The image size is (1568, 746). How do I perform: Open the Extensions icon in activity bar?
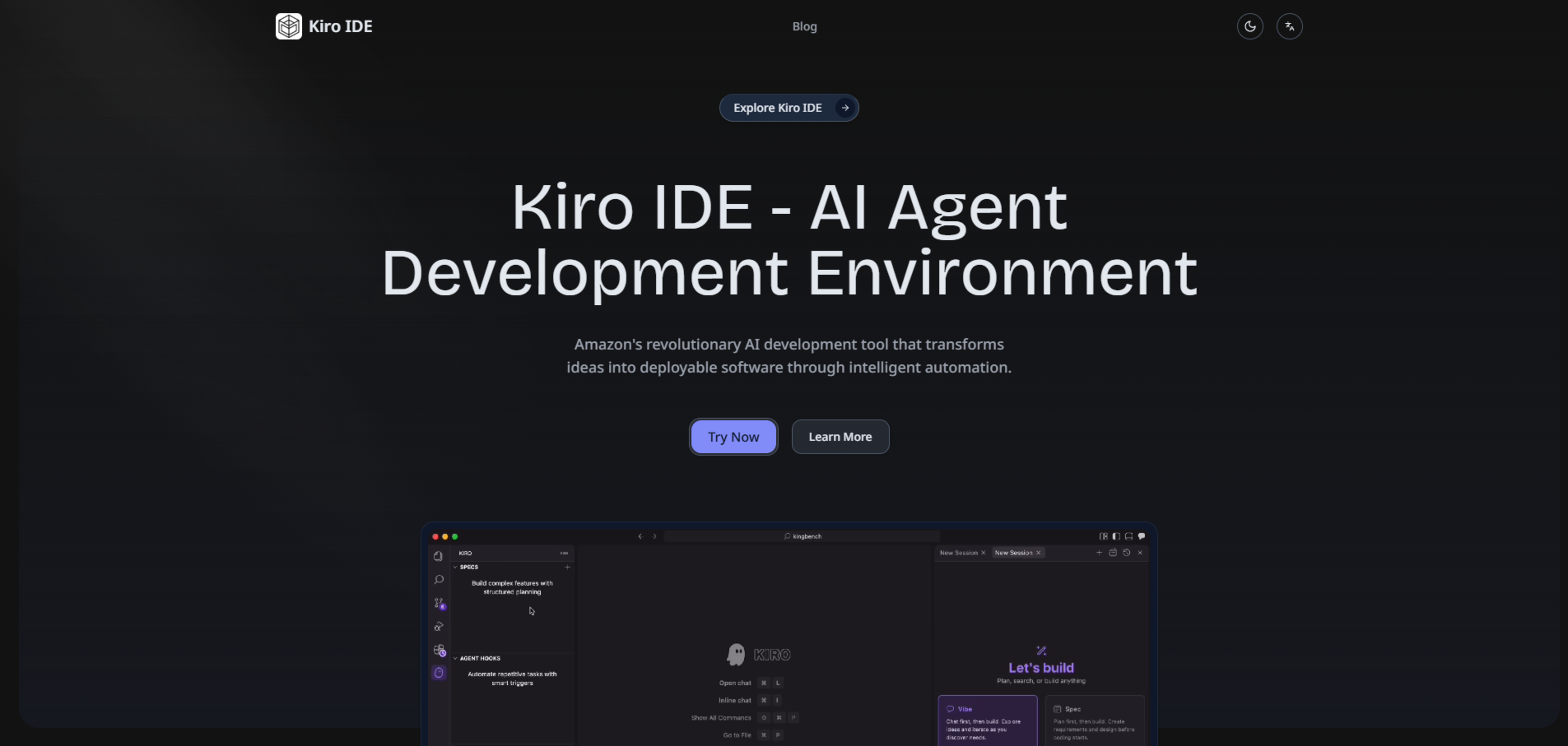pyautogui.click(x=438, y=650)
